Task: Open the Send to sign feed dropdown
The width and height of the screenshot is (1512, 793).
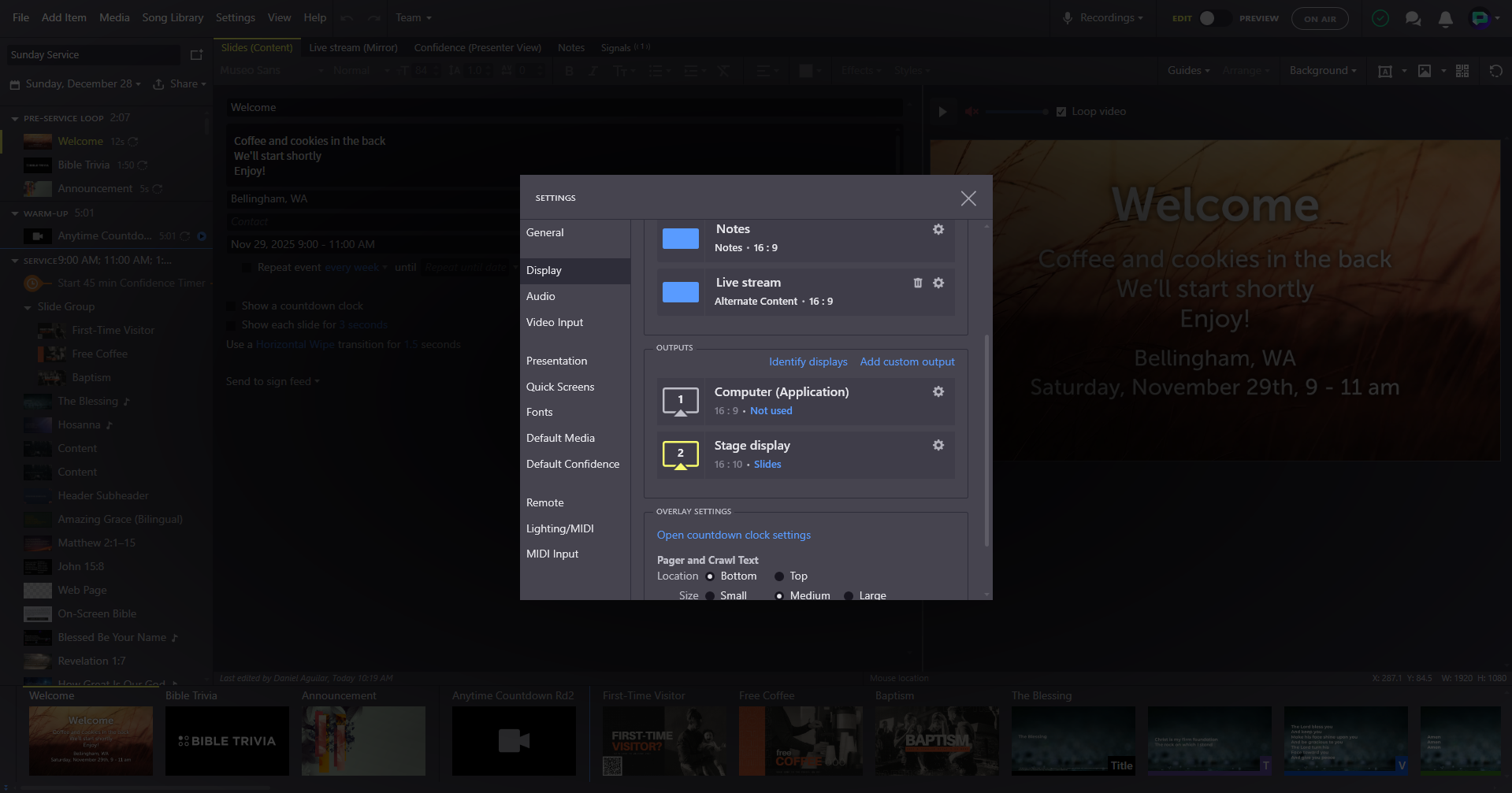Action: pyautogui.click(x=273, y=381)
